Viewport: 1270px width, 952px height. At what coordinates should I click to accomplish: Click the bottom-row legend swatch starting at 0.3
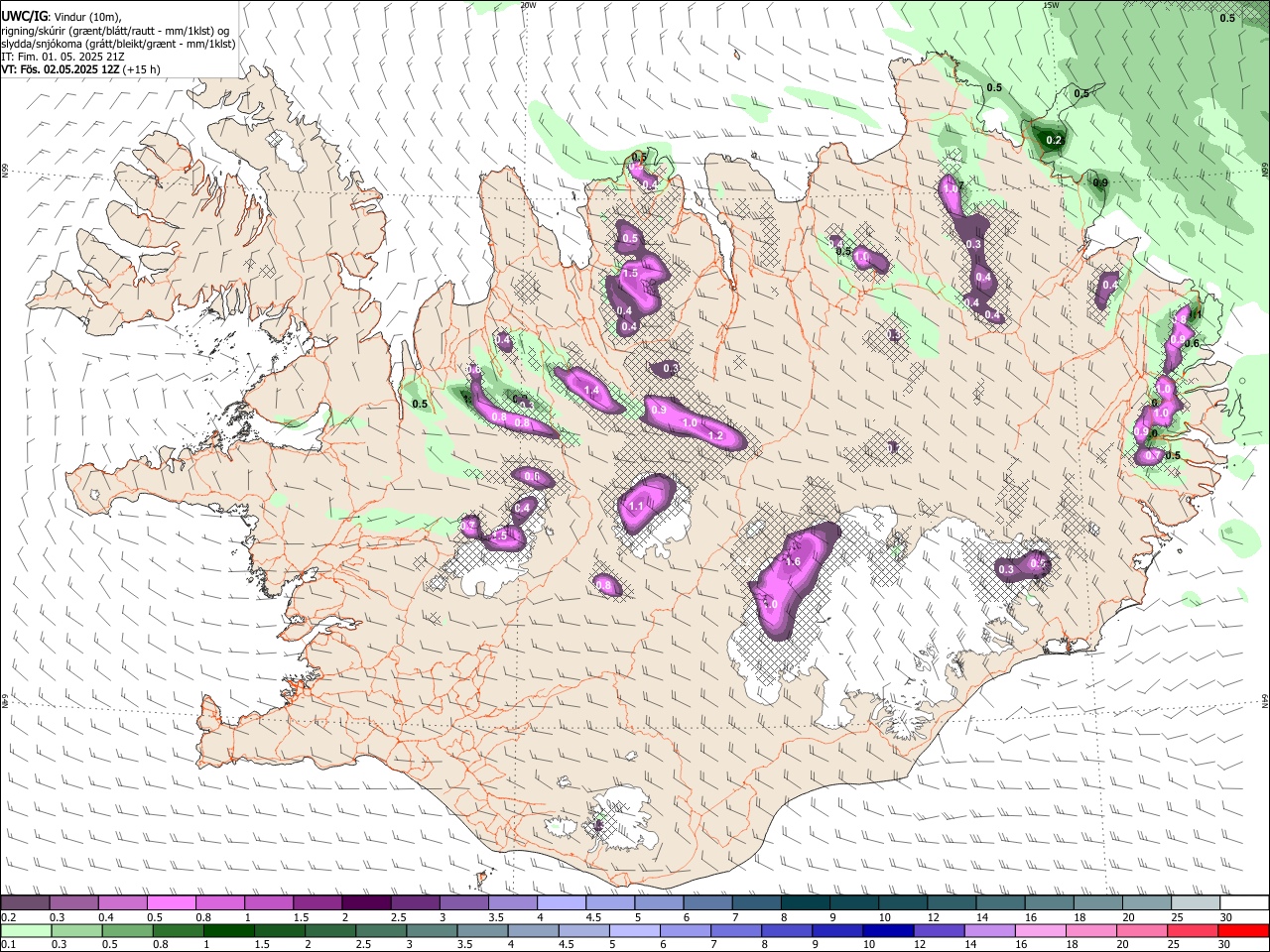(76, 930)
